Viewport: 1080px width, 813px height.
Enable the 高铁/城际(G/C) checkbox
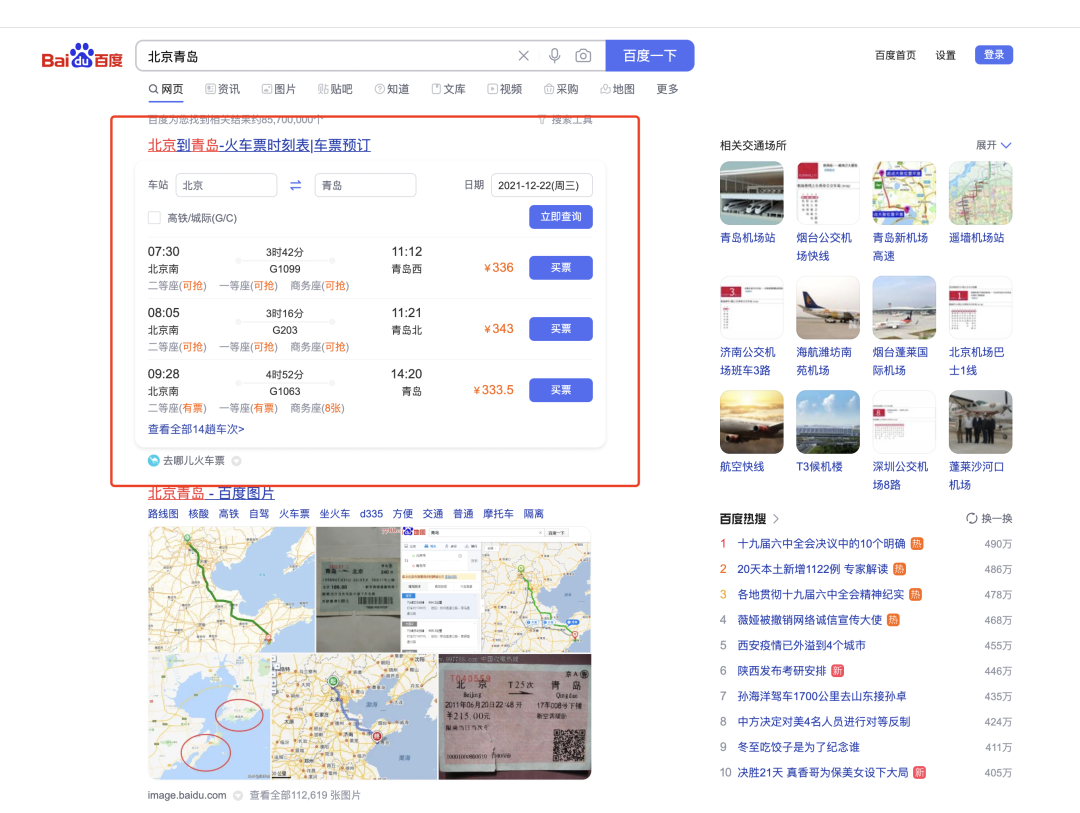click(x=153, y=217)
